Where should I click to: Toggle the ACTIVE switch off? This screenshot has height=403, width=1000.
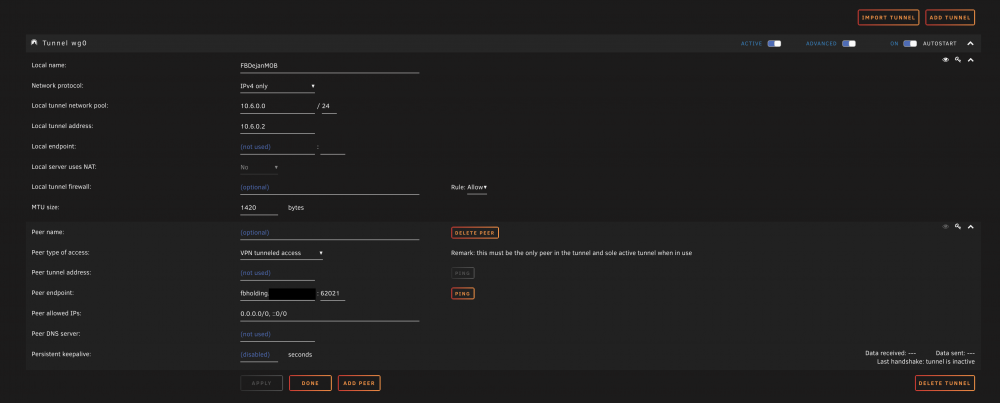click(774, 43)
